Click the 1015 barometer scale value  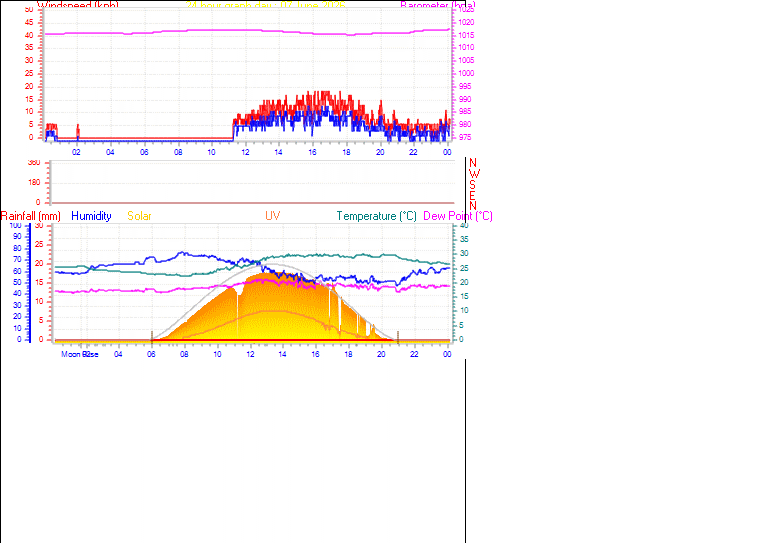coord(466,35)
